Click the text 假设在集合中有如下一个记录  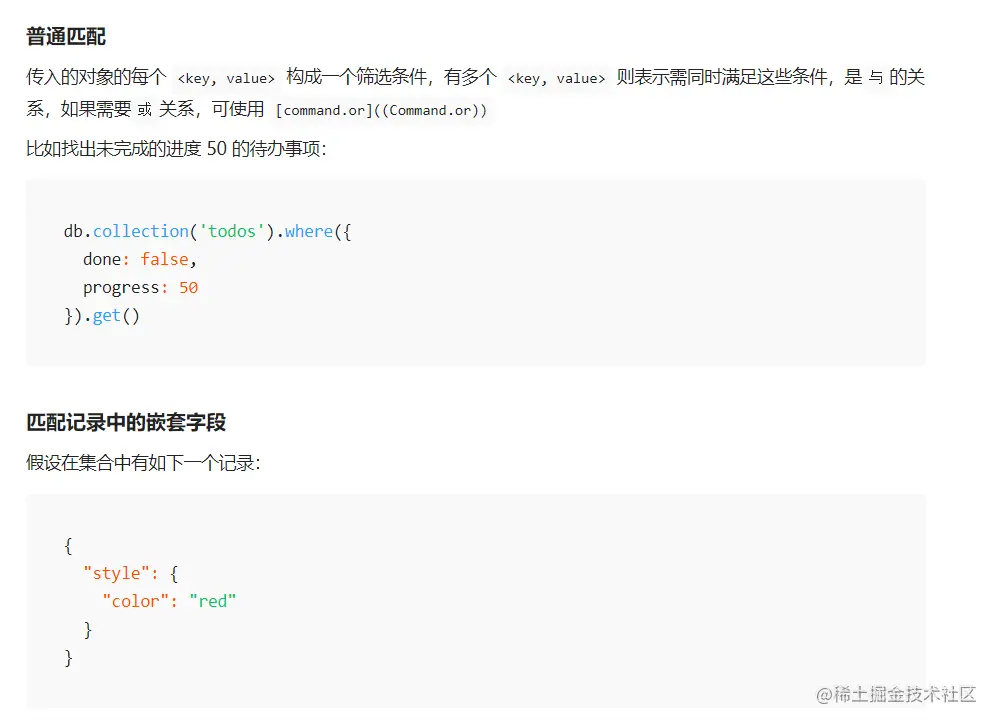point(142,463)
